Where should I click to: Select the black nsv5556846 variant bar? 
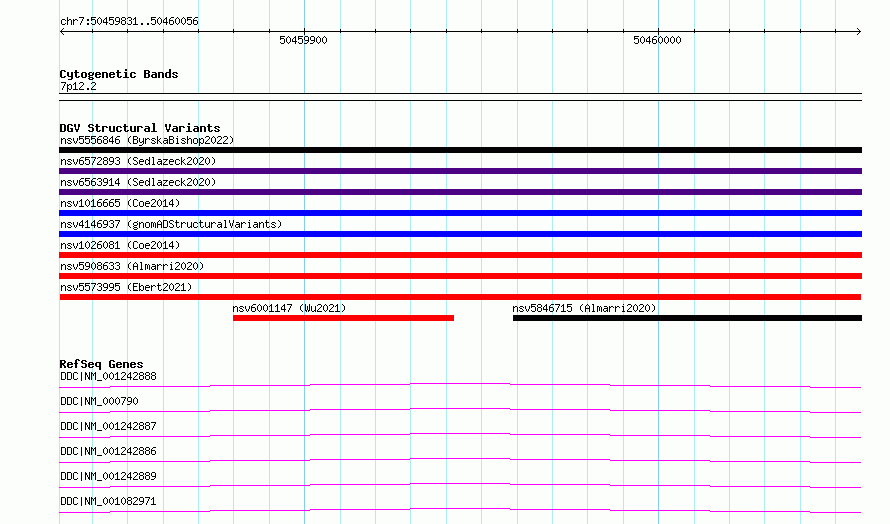pos(460,150)
